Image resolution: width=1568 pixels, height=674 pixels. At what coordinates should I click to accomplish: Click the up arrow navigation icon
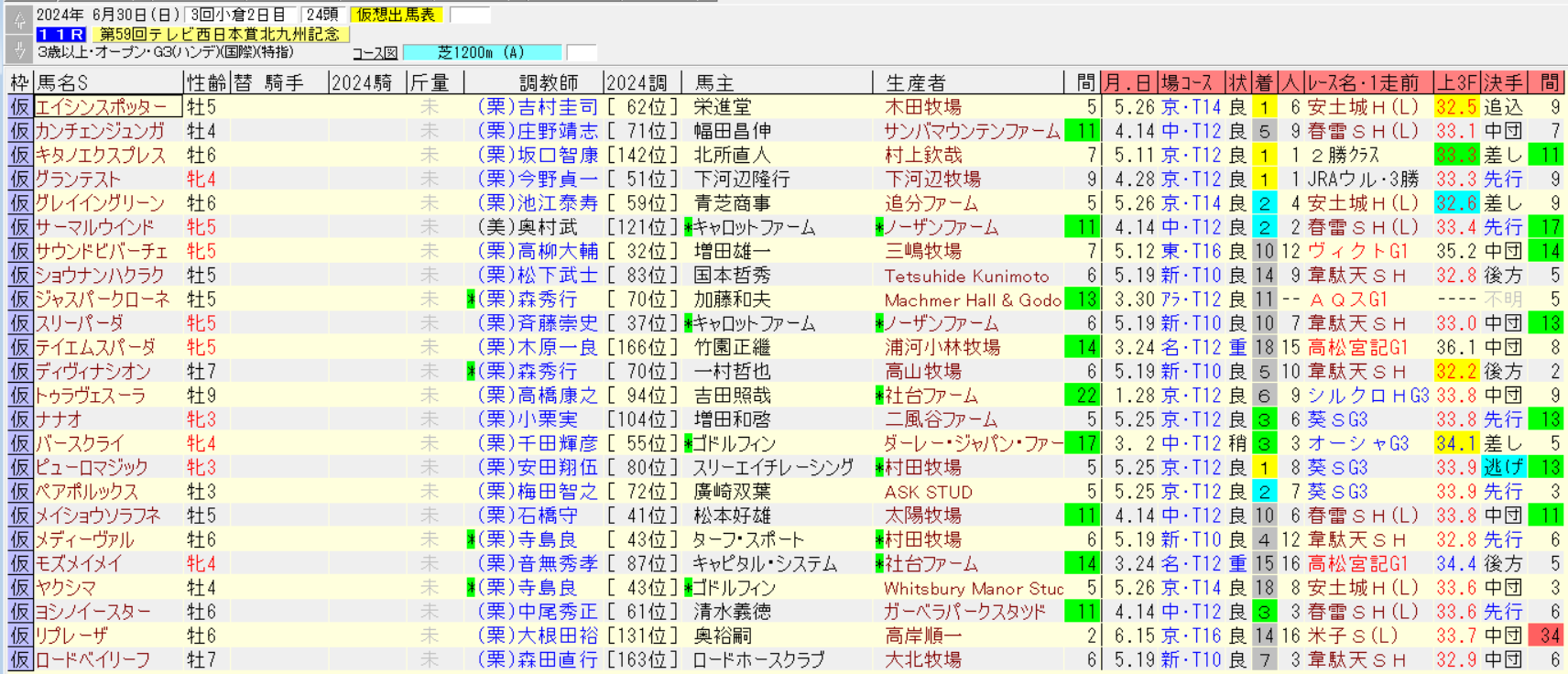point(18,20)
